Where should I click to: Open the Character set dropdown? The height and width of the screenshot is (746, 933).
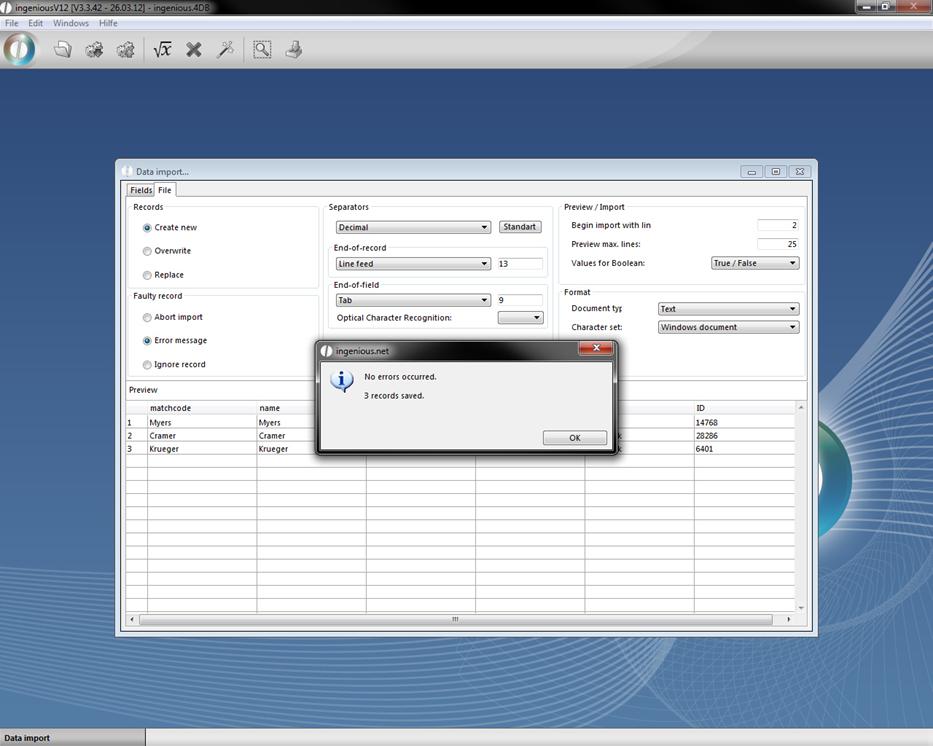point(728,327)
